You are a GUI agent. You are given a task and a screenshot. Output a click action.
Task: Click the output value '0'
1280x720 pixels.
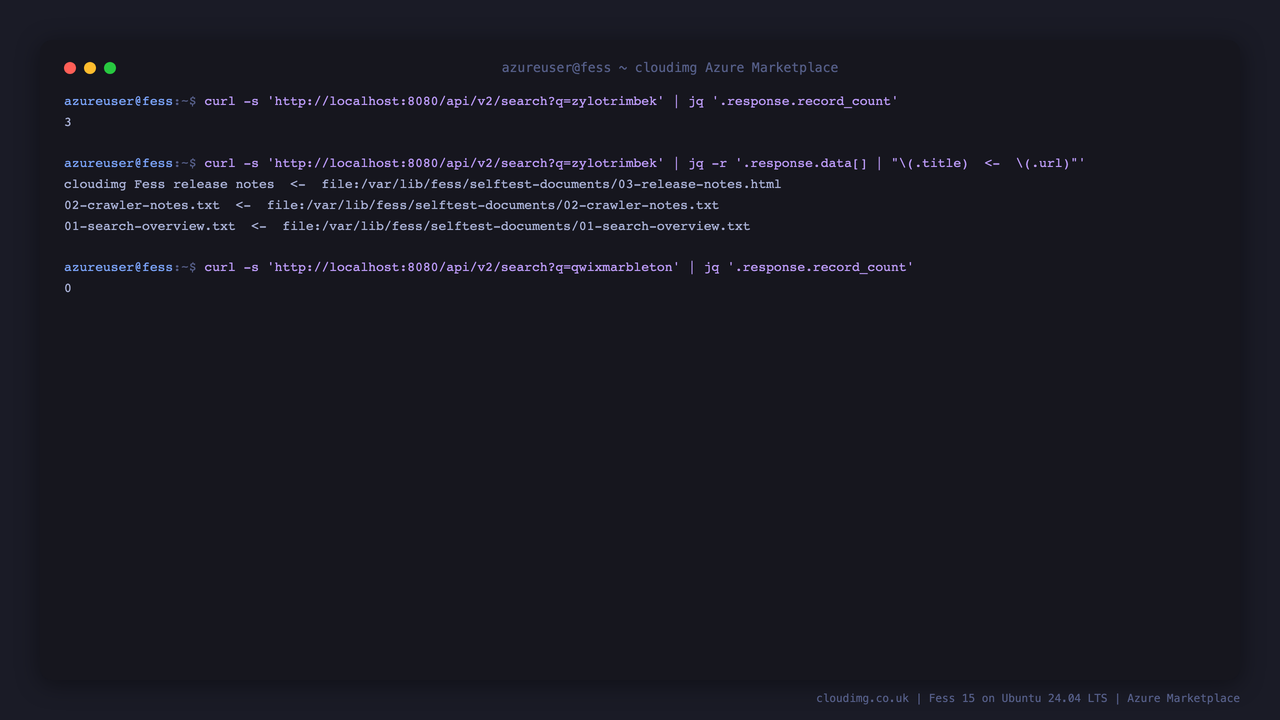click(x=68, y=288)
